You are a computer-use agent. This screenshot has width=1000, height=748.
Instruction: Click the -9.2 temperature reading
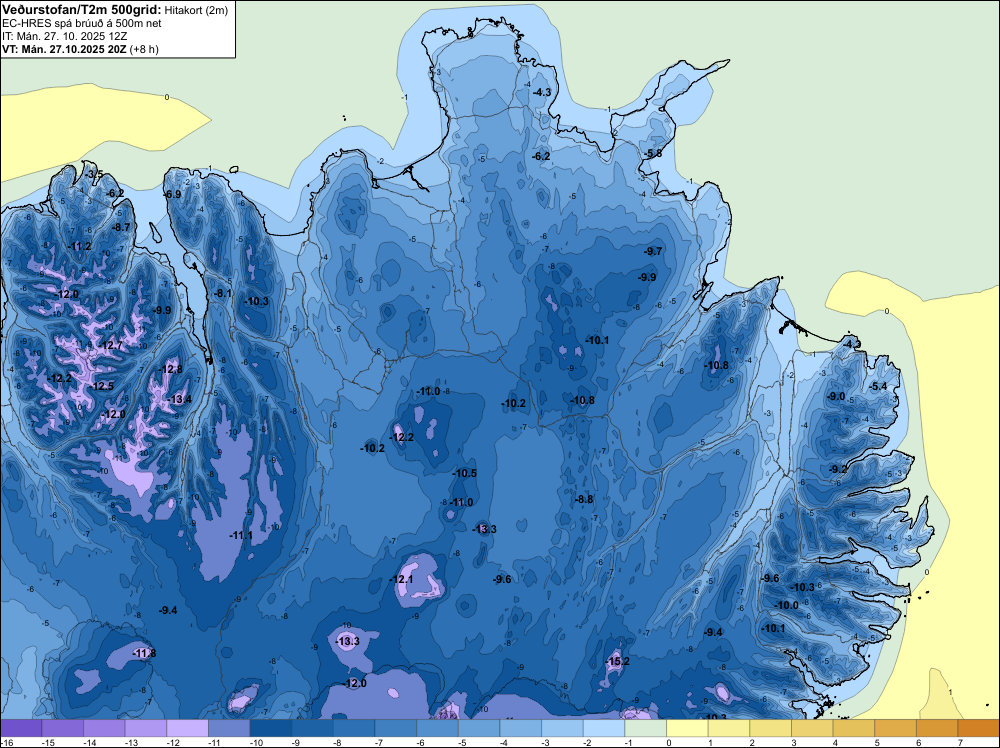838,469
